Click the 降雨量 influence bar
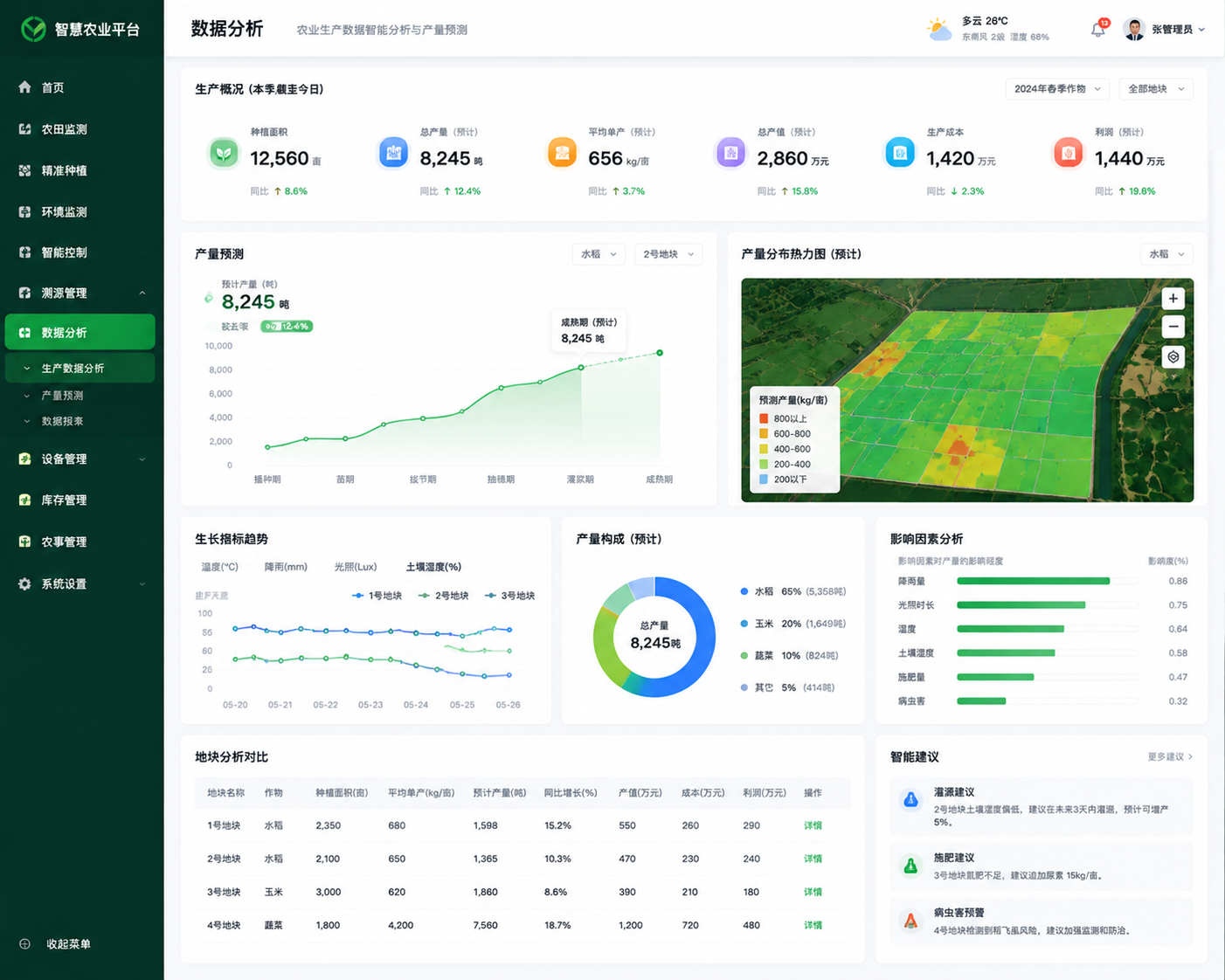Screen dimensions: 1225x980 tap(1033, 581)
